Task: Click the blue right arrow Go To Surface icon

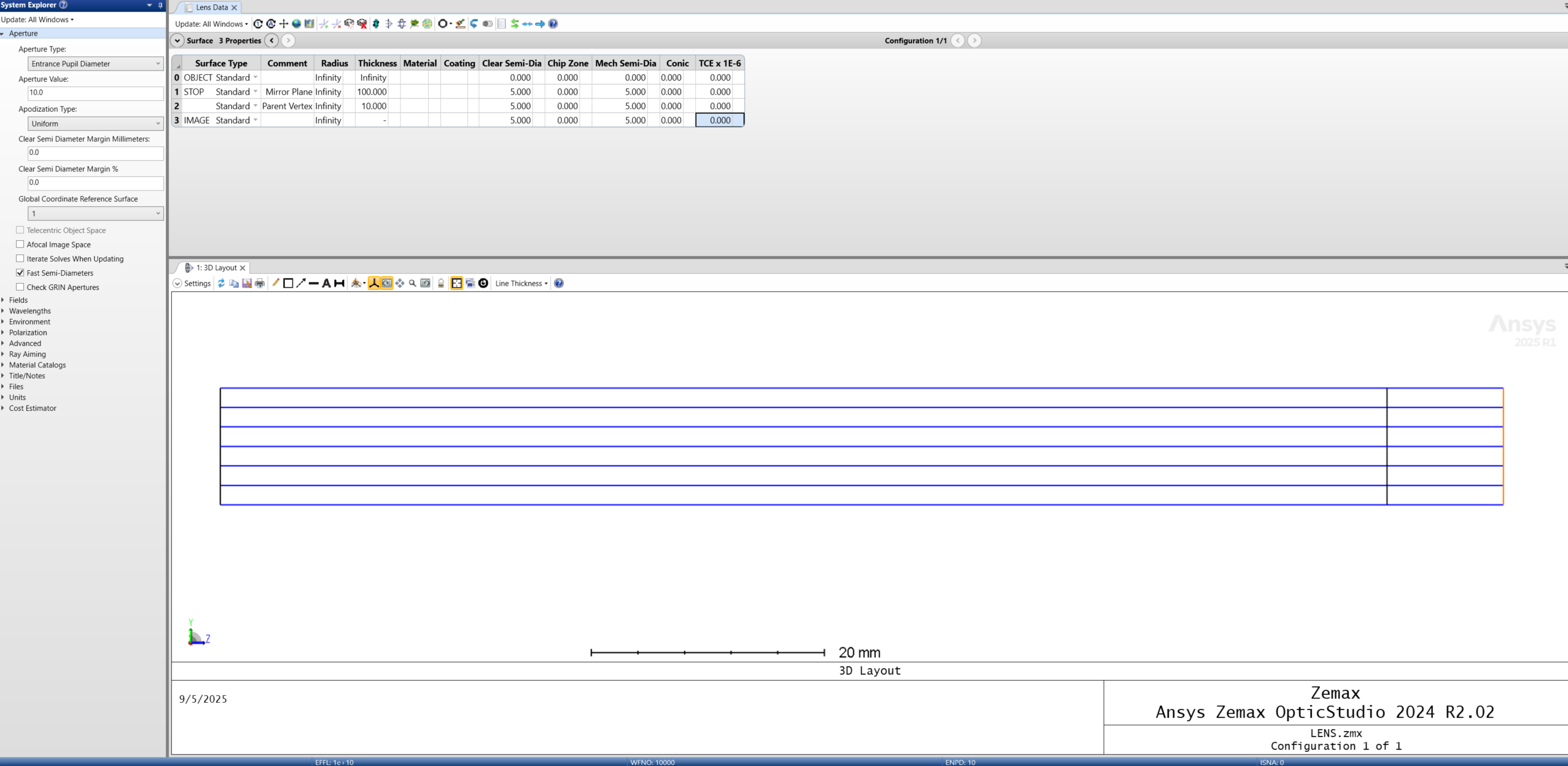Action: (540, 24)
